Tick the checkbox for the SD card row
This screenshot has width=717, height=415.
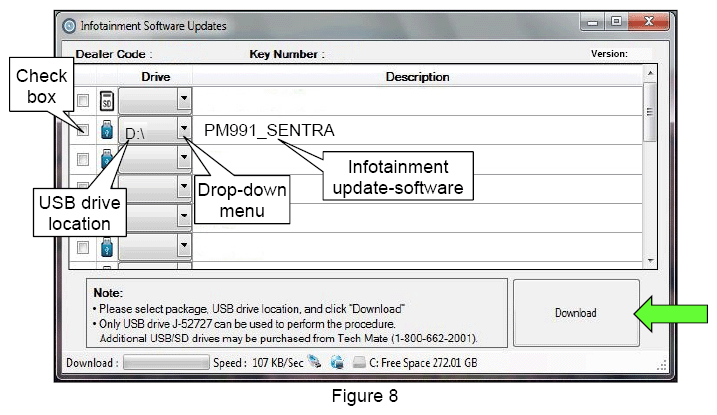pyautogui.click(x=83, y=100)
